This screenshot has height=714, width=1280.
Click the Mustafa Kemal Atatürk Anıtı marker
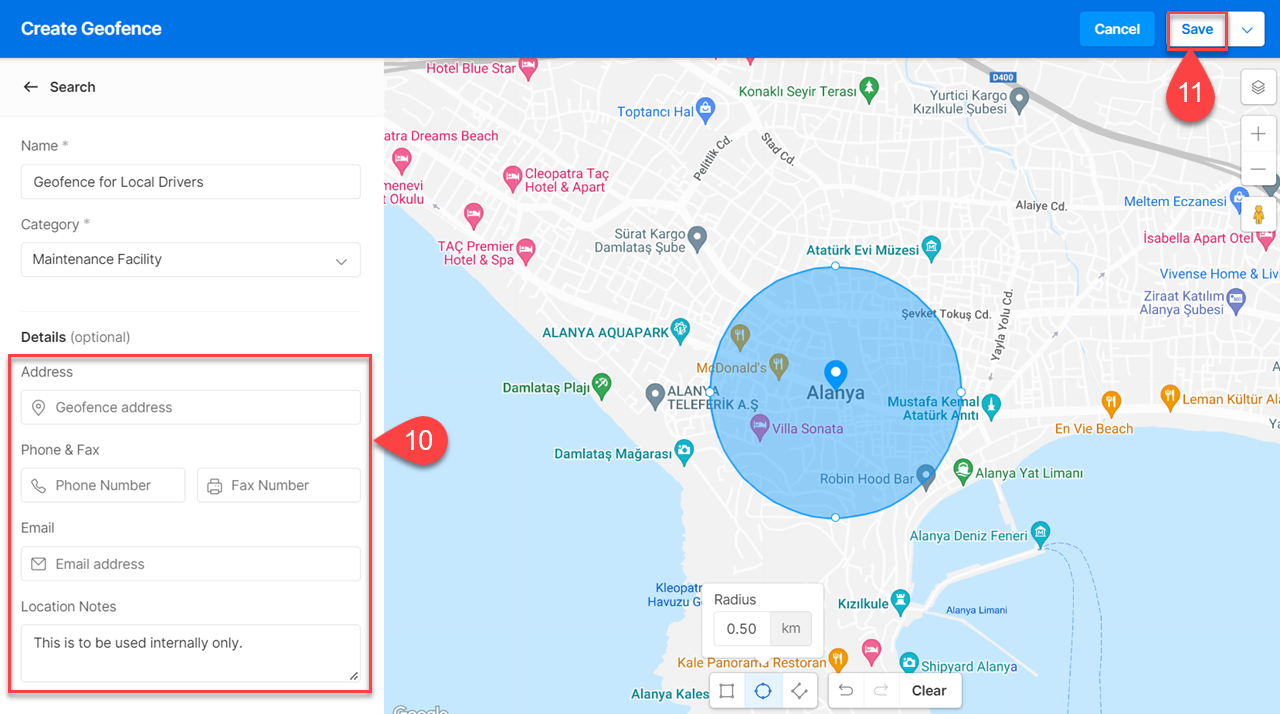coord(991,405)
